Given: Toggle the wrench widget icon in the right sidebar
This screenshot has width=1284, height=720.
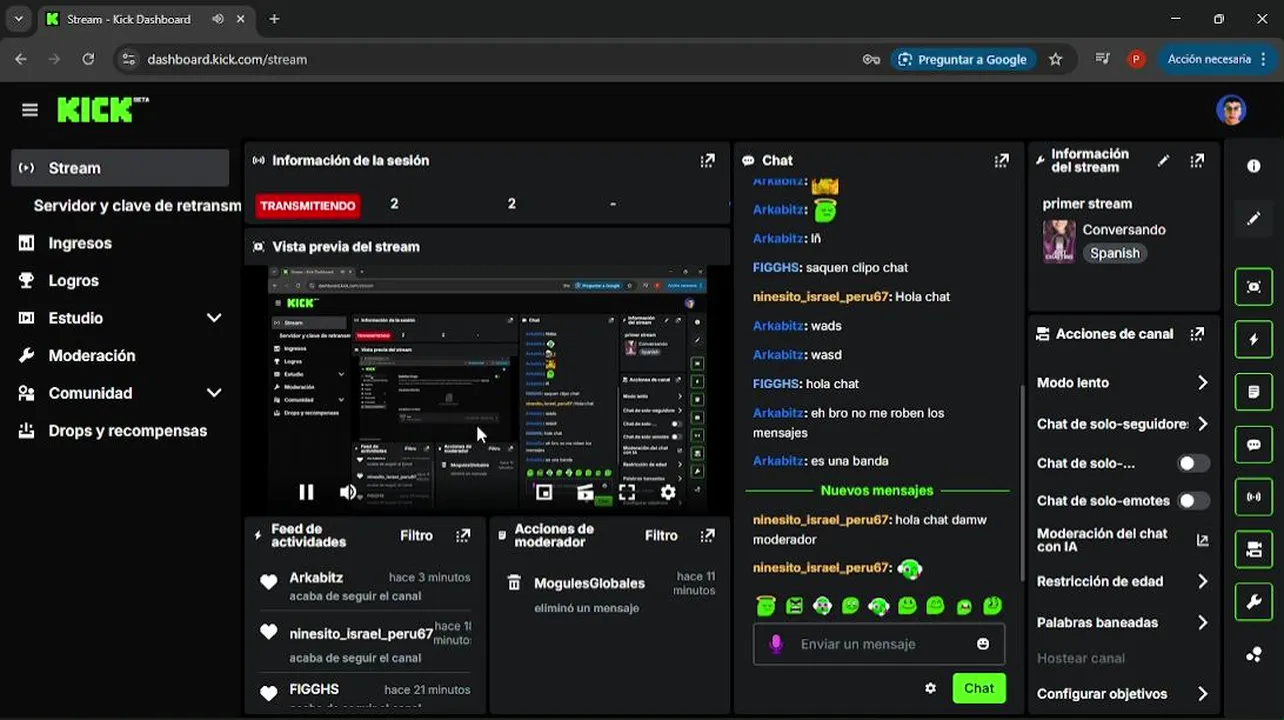Looking at the screenshot, I should (x=1254, y=601).
